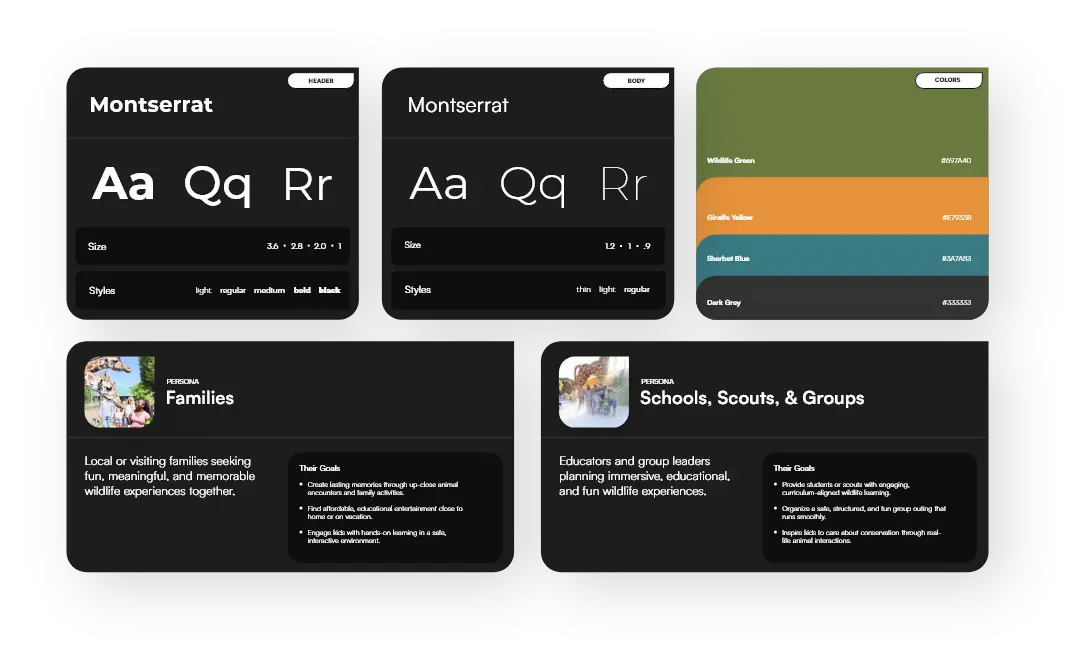Click the light 'Rr' body specimen

click(x=624, y=185)
